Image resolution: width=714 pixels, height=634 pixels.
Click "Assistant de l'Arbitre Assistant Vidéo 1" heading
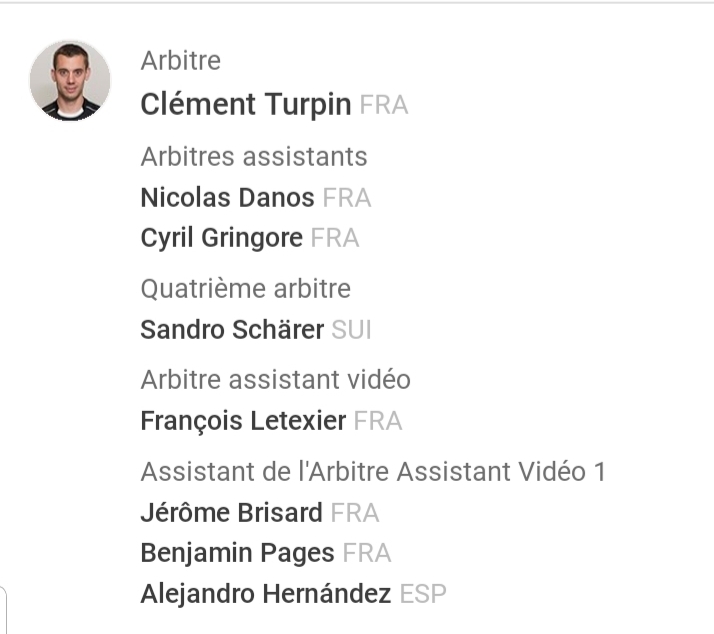[x=373, y=471]
